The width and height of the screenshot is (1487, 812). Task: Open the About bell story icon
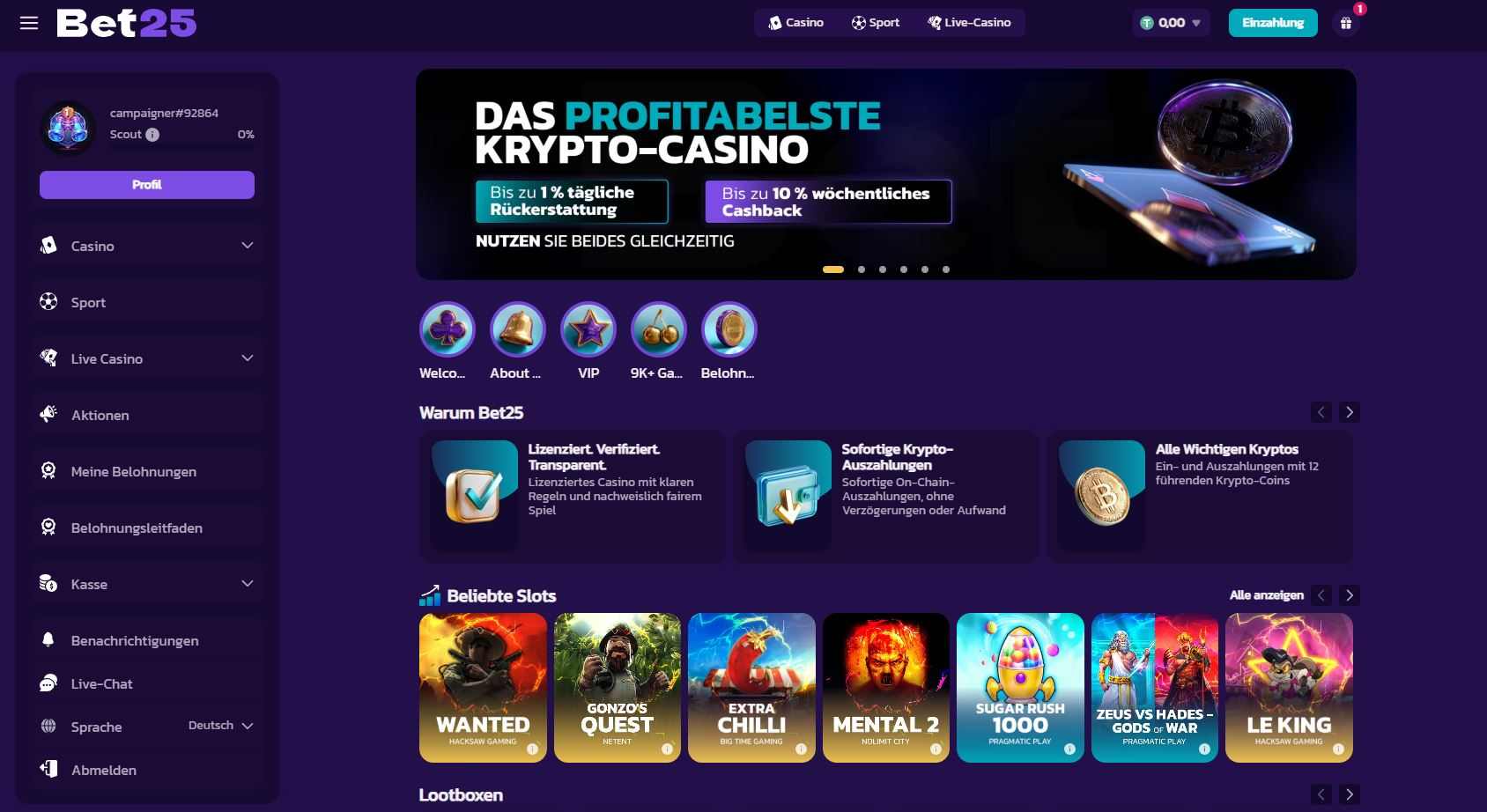pyautogui.click(x=518, y=330)
